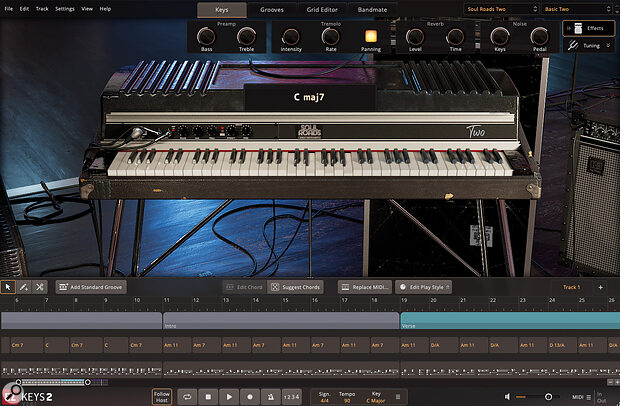
Task: Click the Suggest Chords button
Action: tap(296, 287)
